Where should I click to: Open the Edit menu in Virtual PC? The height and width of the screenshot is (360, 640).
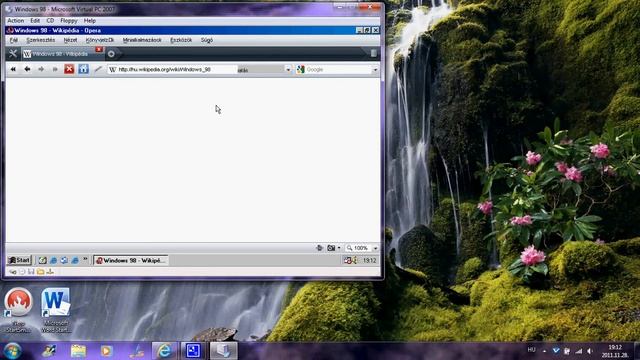[x=35, y=20]
